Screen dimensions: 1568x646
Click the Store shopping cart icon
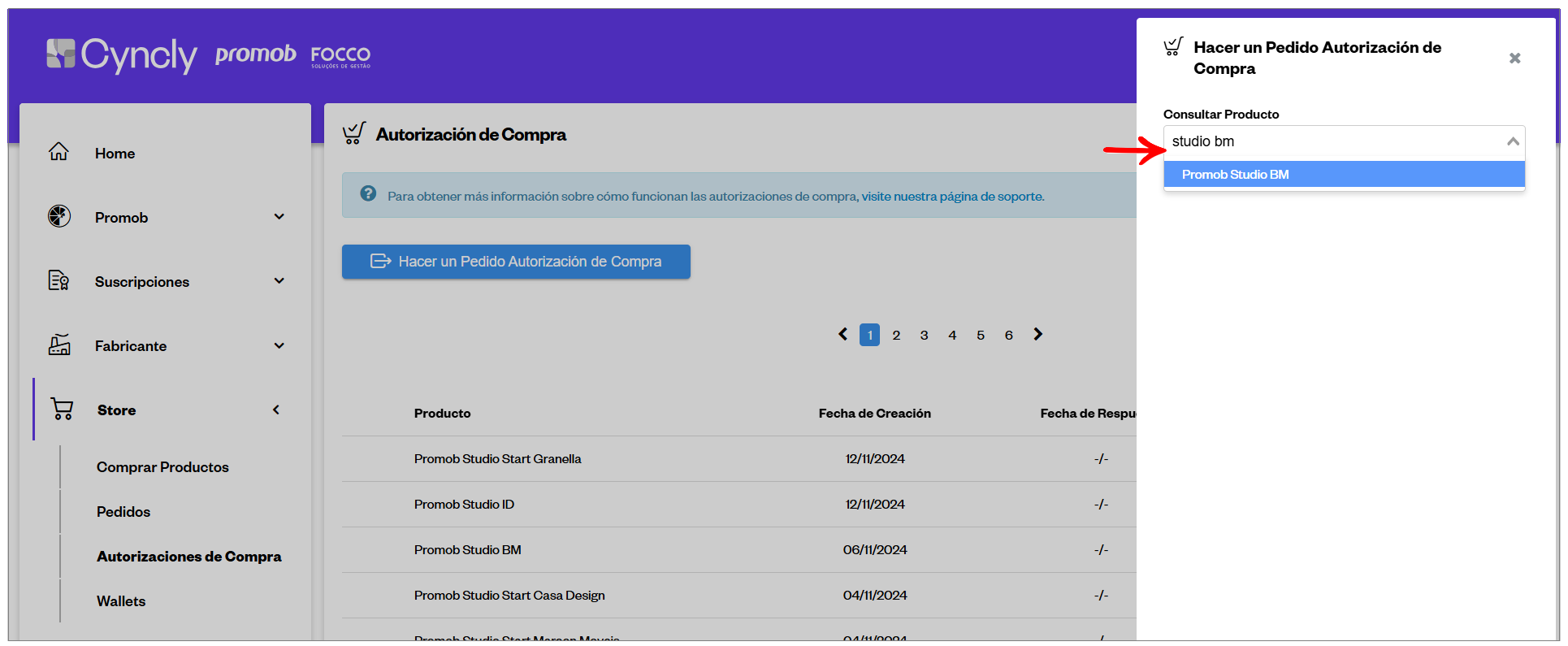click(x=62, y=409)
